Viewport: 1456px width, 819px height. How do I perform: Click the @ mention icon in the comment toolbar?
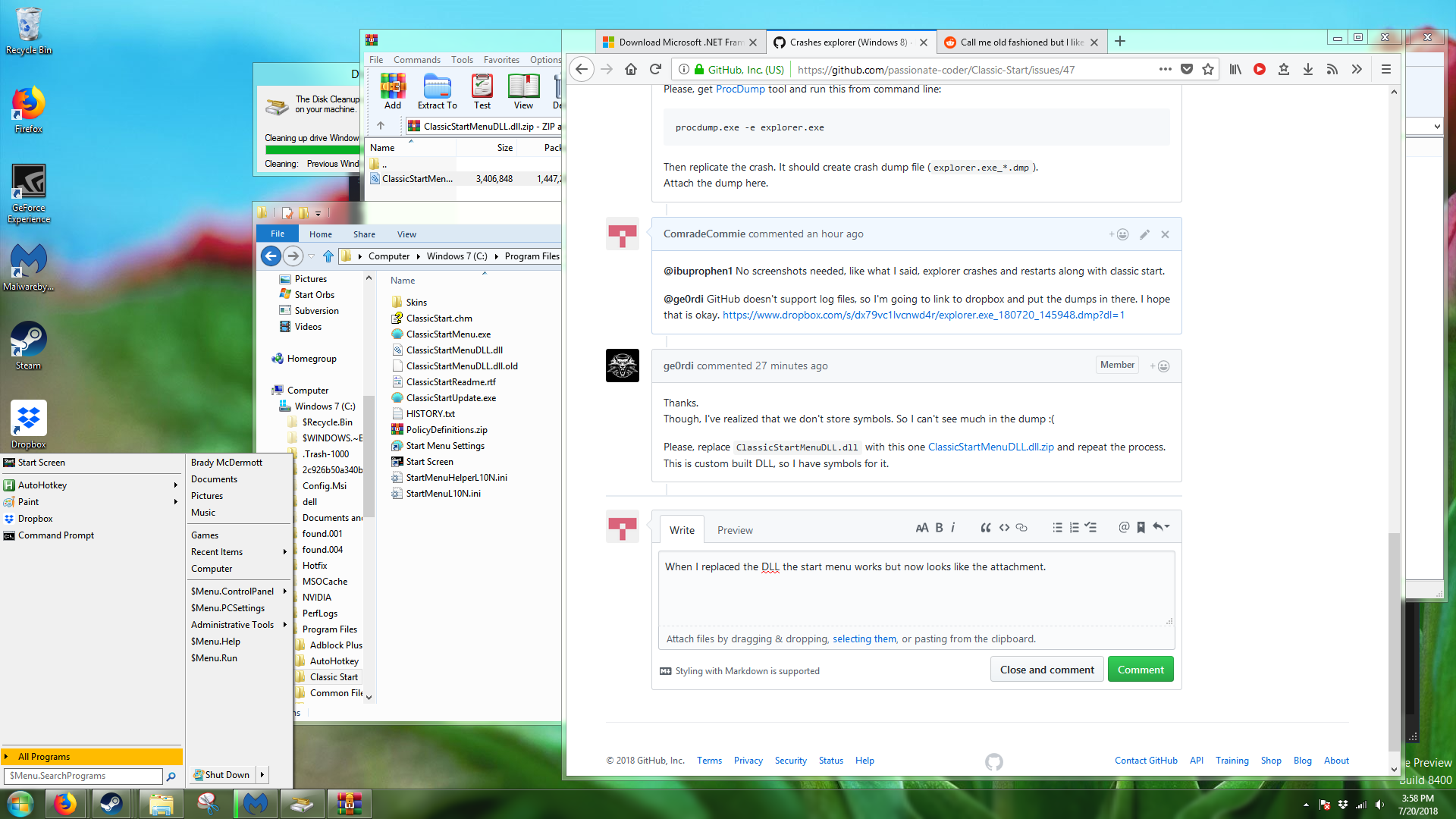point(1124,528)
